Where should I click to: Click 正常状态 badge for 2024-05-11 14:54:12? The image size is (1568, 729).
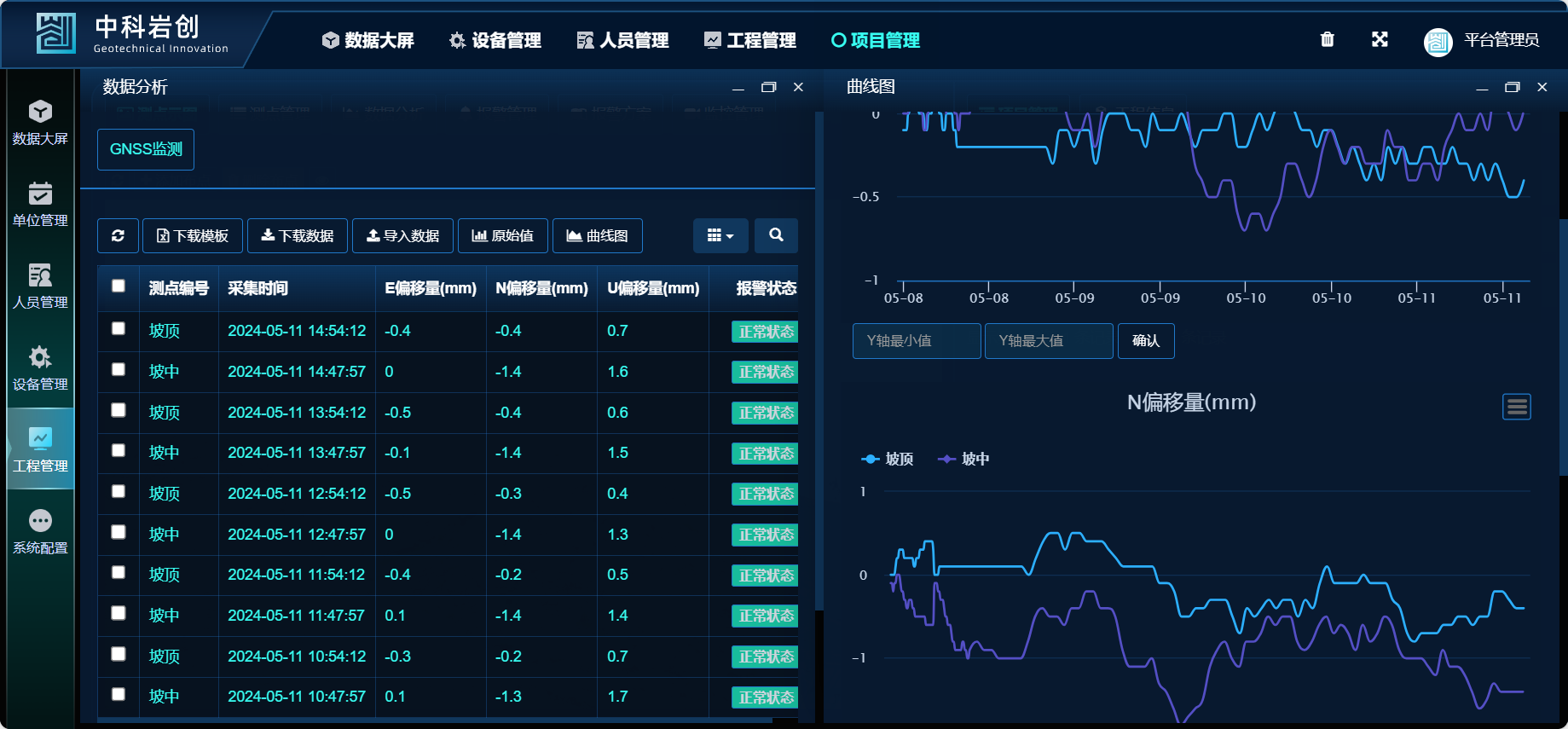point(765,332)
